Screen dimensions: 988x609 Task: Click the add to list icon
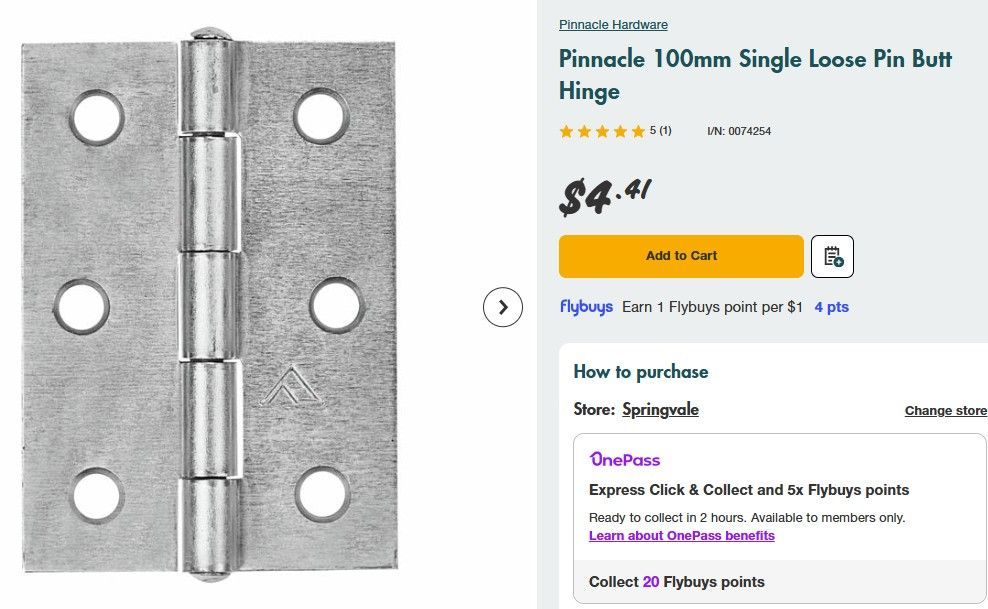[832, 256]
